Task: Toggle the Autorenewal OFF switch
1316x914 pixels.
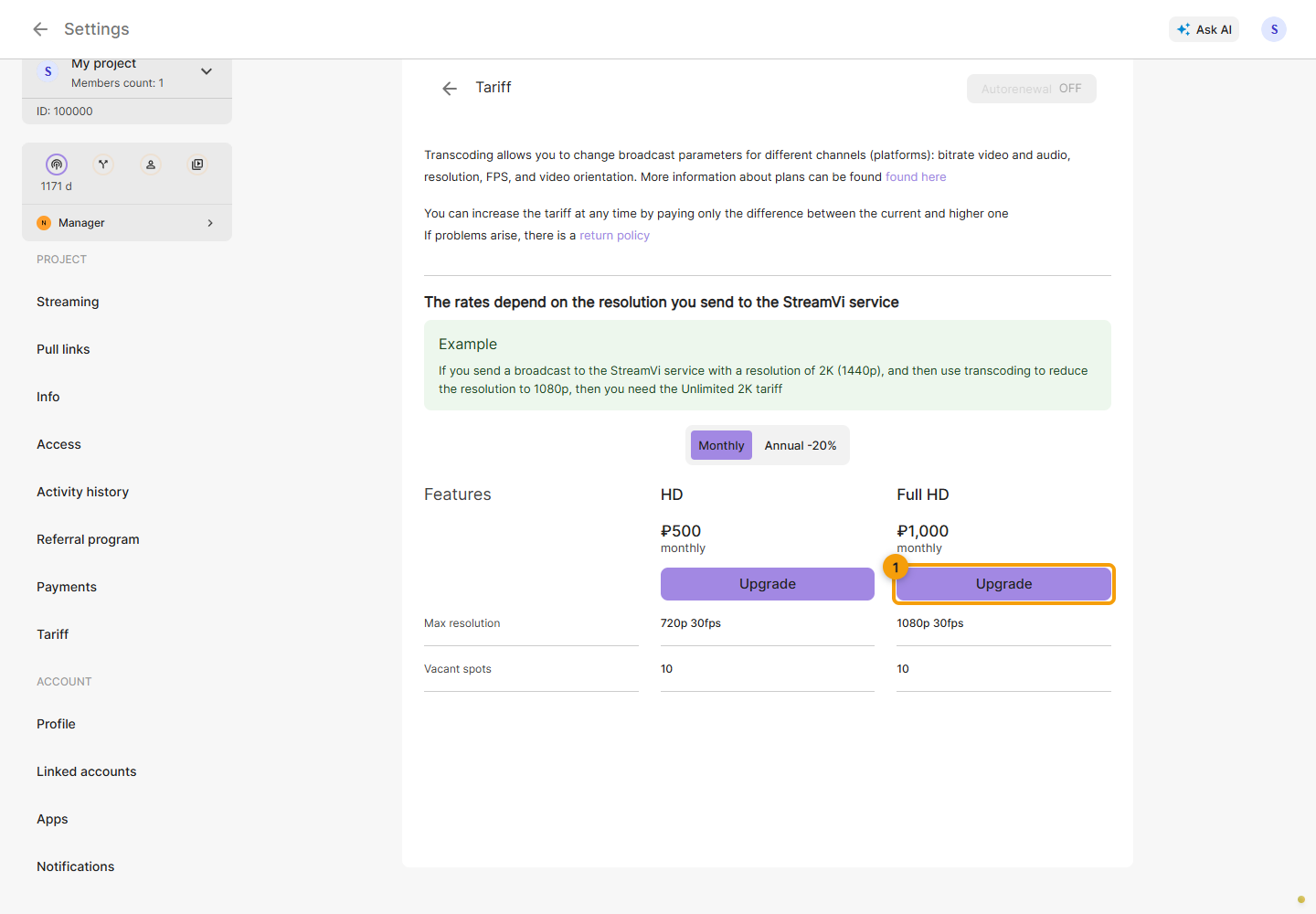Action: click(1032, 89)
